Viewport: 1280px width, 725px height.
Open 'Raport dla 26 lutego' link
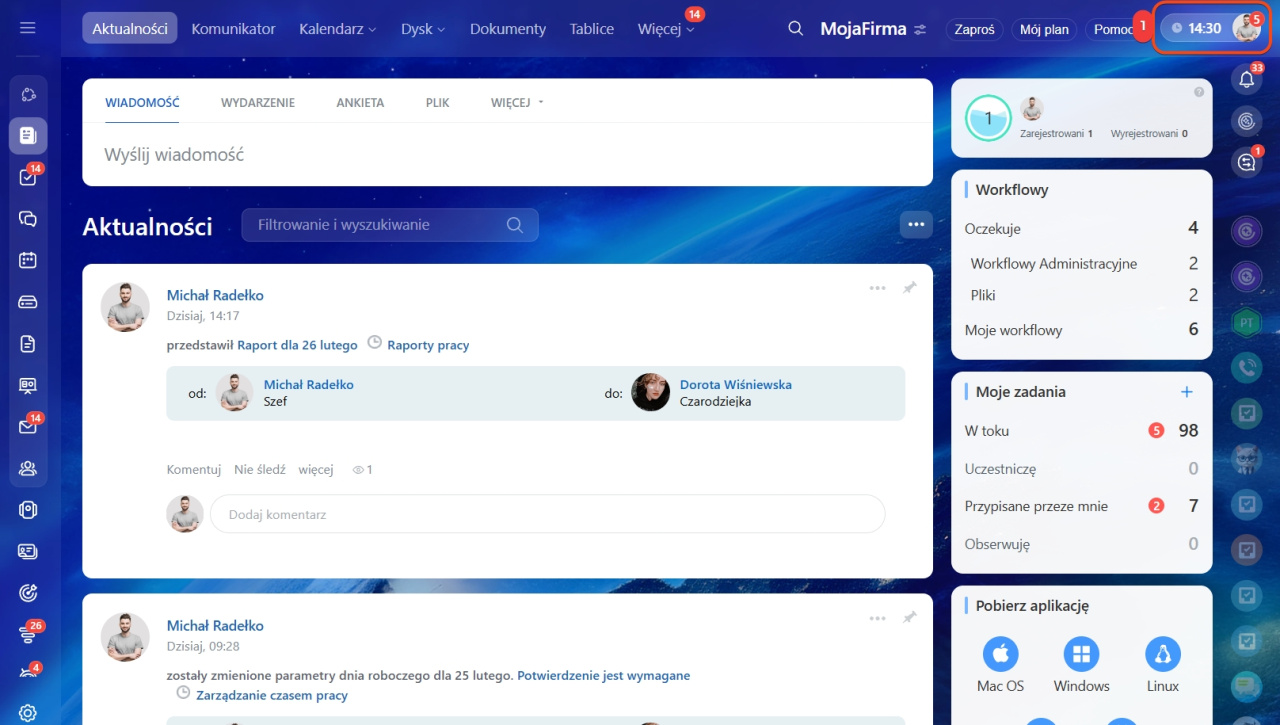(x=297, y=345)
